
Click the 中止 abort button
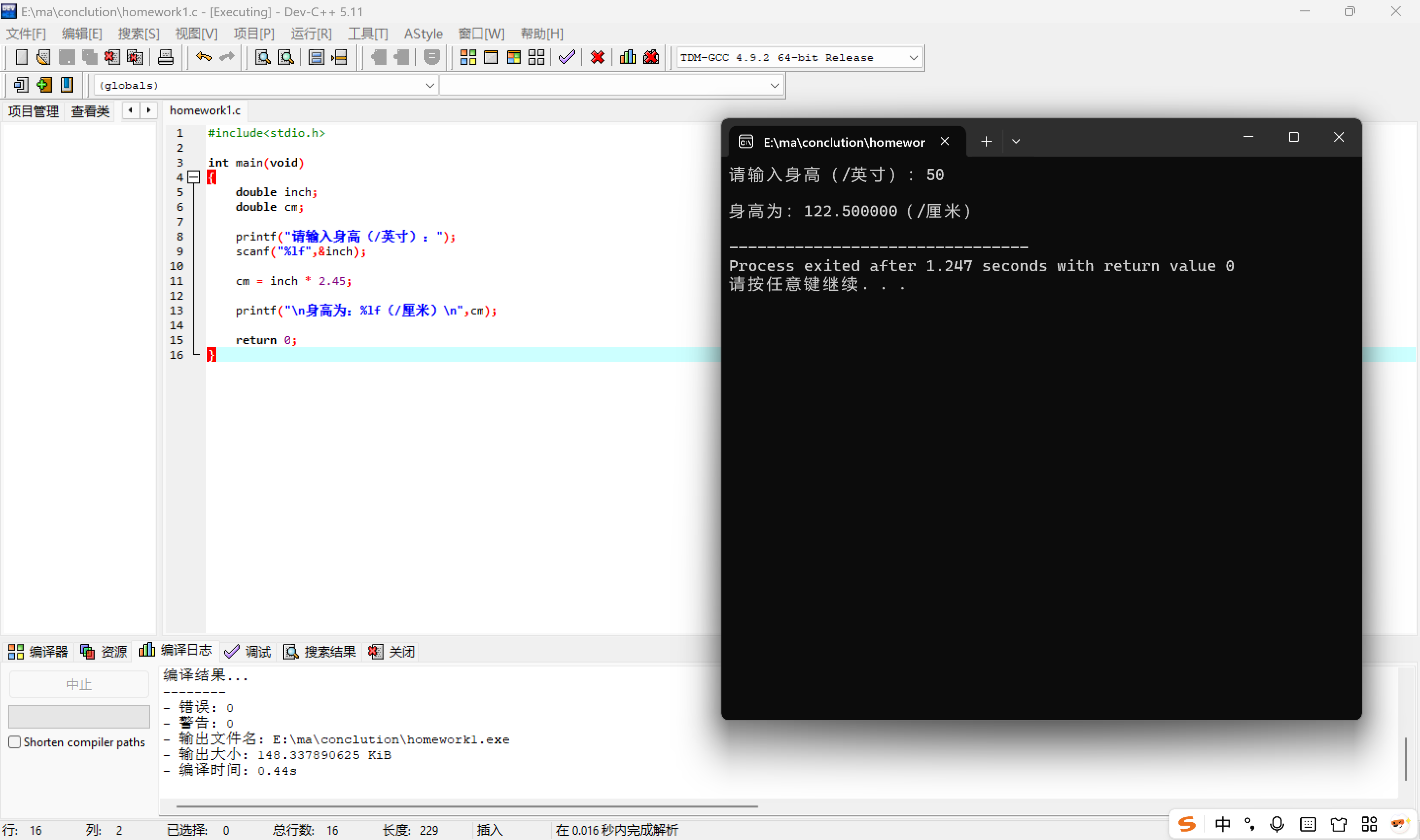79,684
